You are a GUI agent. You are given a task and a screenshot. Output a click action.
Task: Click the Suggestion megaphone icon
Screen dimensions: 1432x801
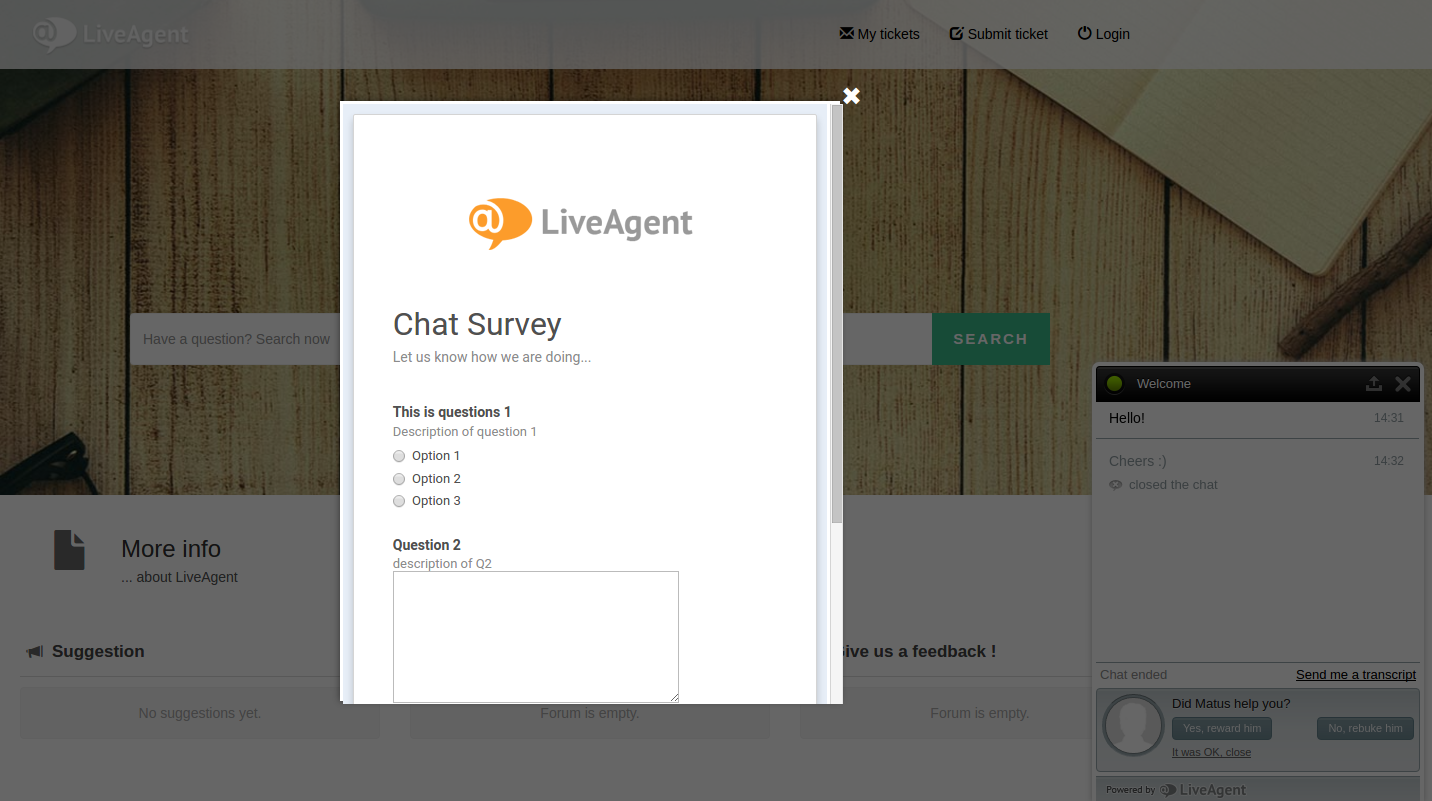35,652
